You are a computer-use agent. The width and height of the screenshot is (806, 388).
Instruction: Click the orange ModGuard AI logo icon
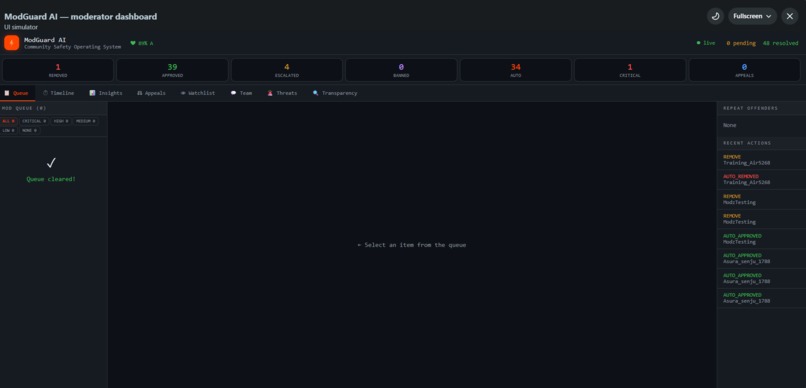coord(11,43)
